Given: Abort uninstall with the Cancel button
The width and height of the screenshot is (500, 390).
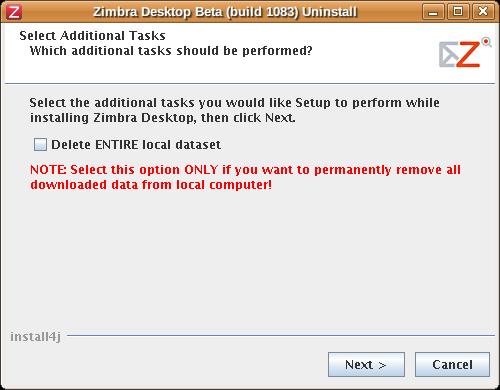Looking at the screenshot, I should pos(452,364).
